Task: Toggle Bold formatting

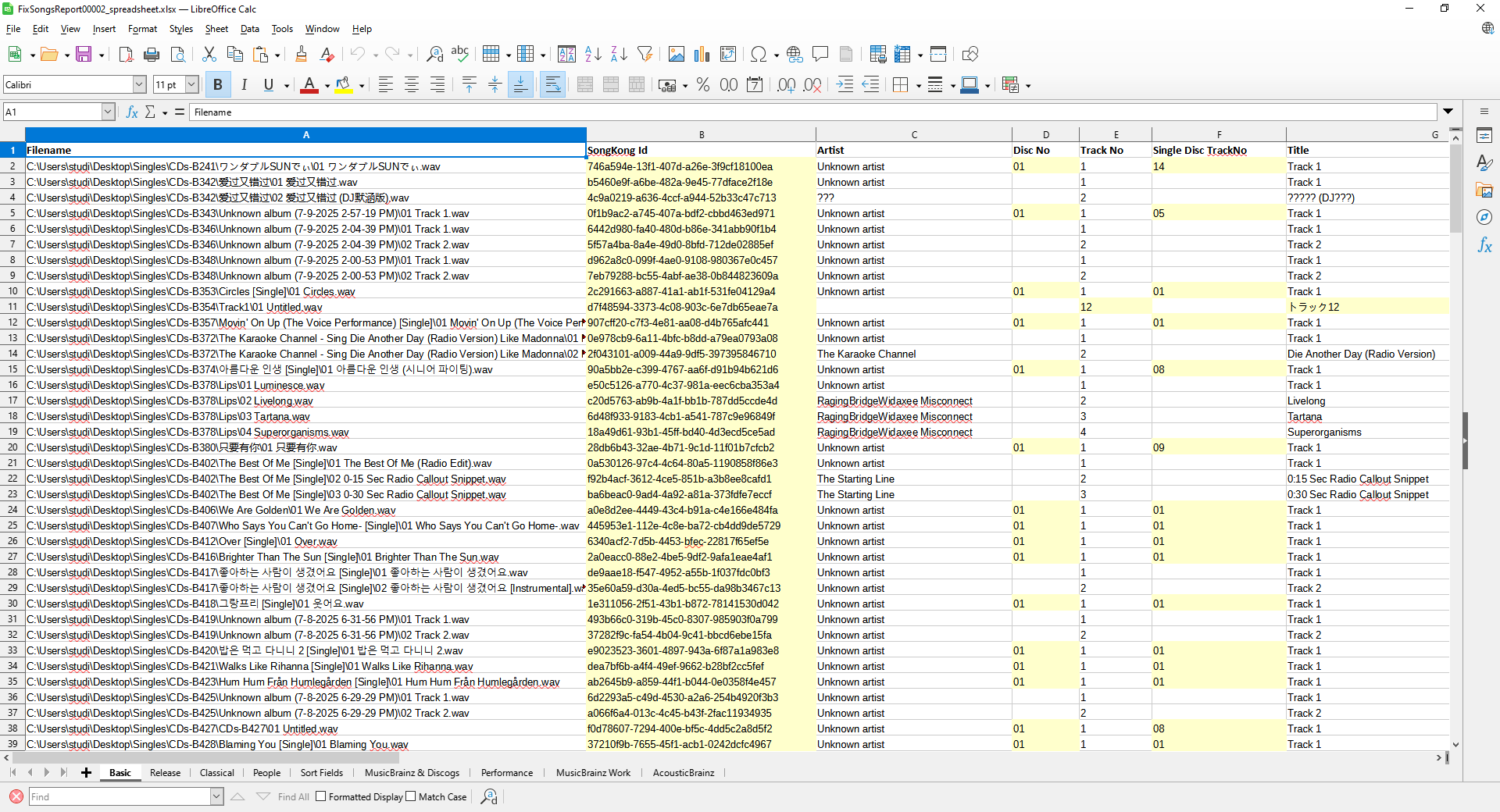Action: pyautogui.click(x=218, y=84)
